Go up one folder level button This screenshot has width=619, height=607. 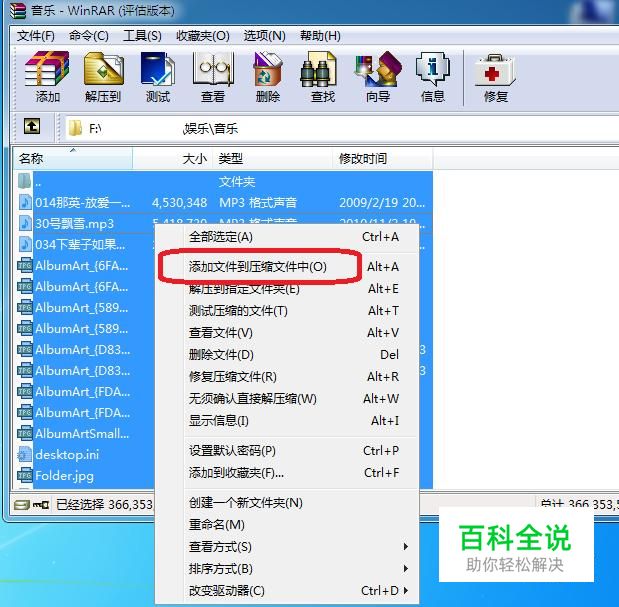coord(32,127)
